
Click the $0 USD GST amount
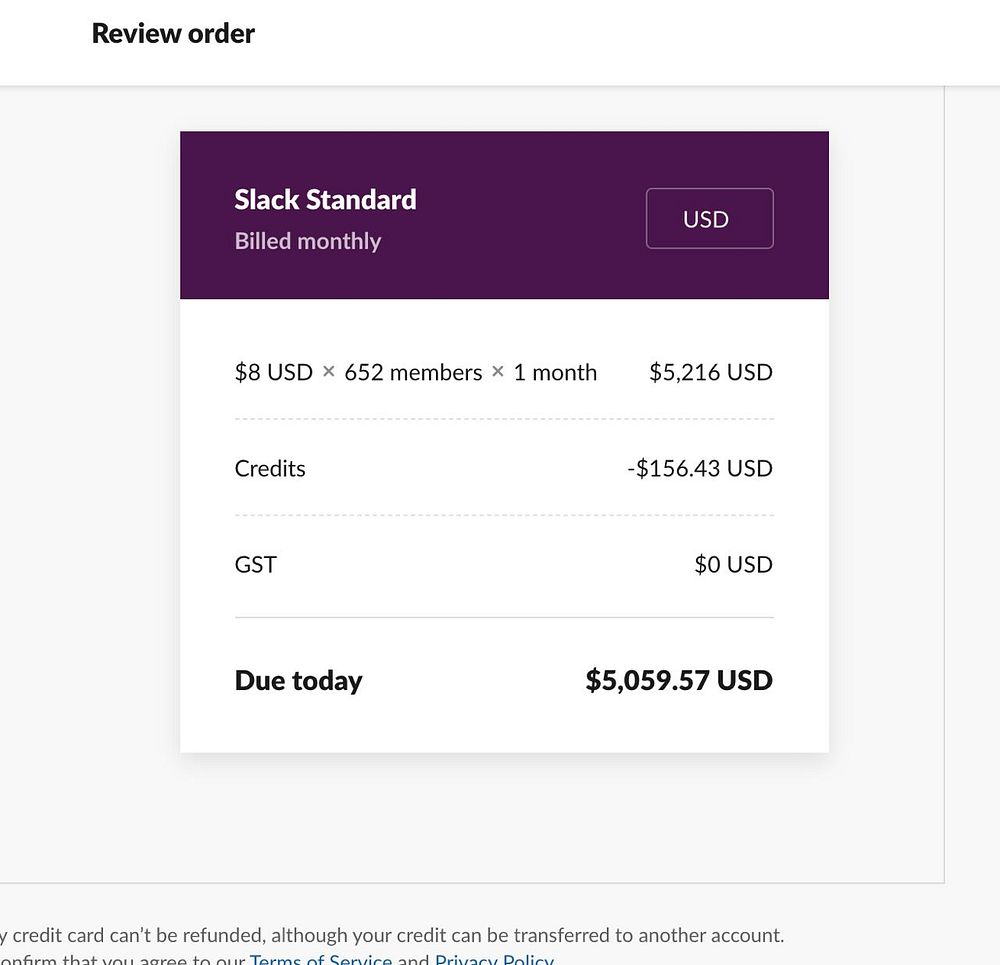click(733, 565)
